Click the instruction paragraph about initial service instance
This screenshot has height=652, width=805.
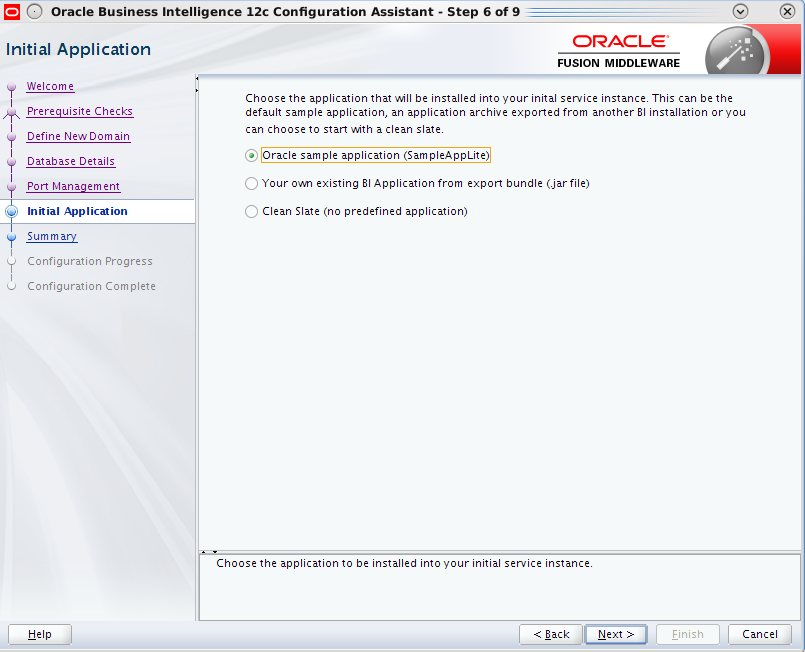coord(495,113)
